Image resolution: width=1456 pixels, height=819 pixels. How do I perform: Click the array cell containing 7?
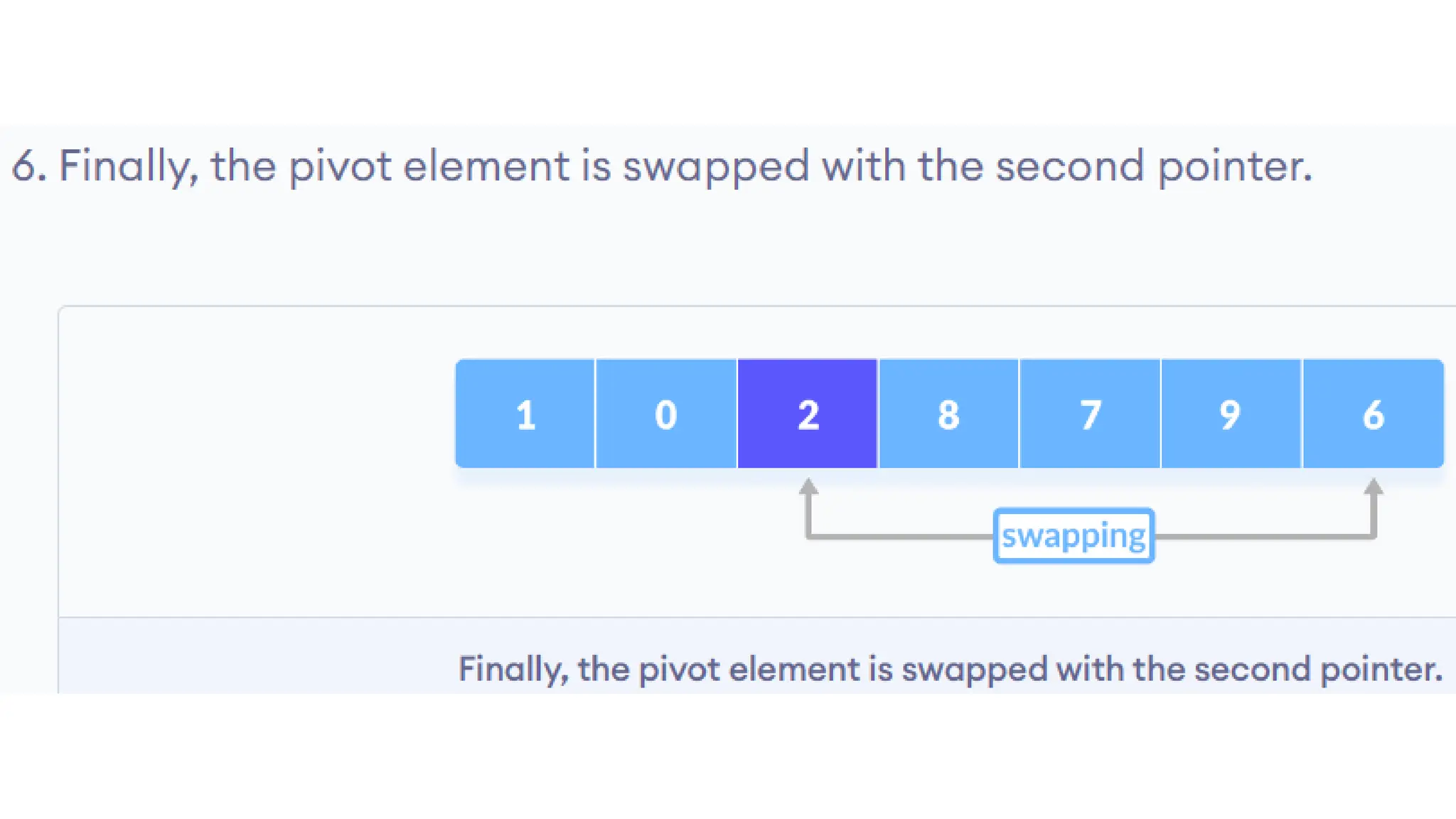1090,414
